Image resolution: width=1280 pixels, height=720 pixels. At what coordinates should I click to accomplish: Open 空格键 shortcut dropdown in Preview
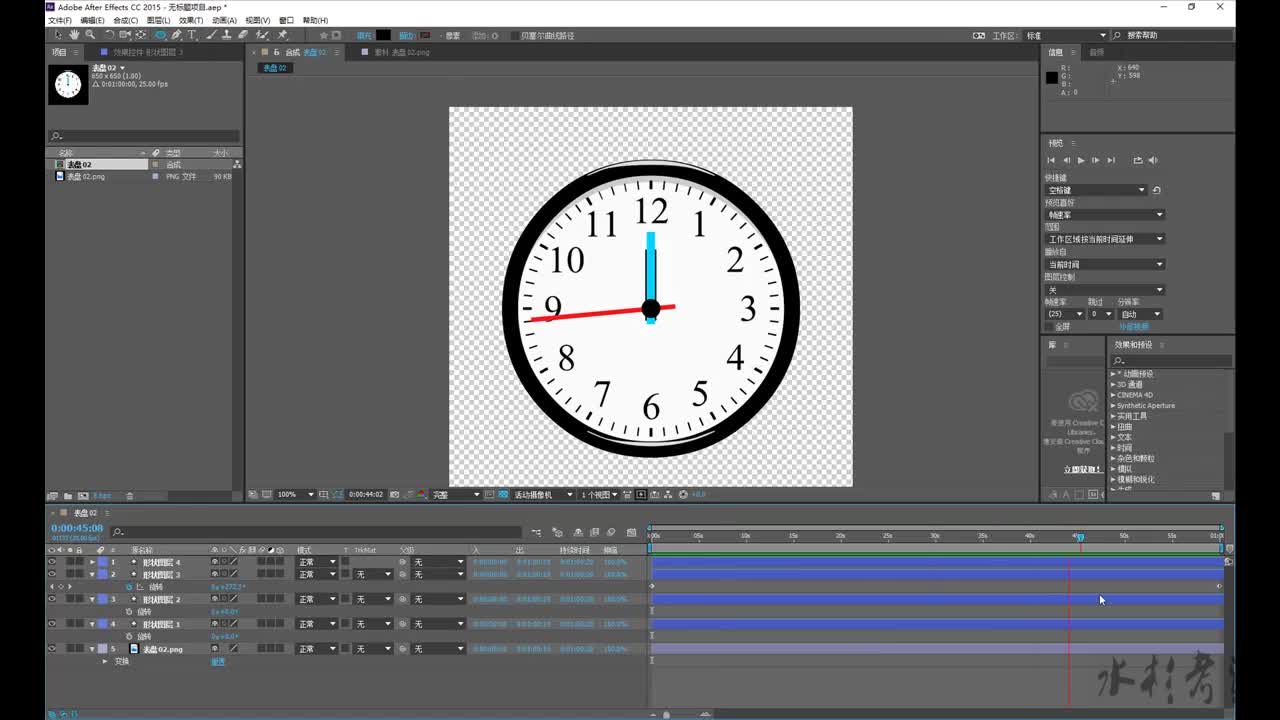[x=1096, y=190]
